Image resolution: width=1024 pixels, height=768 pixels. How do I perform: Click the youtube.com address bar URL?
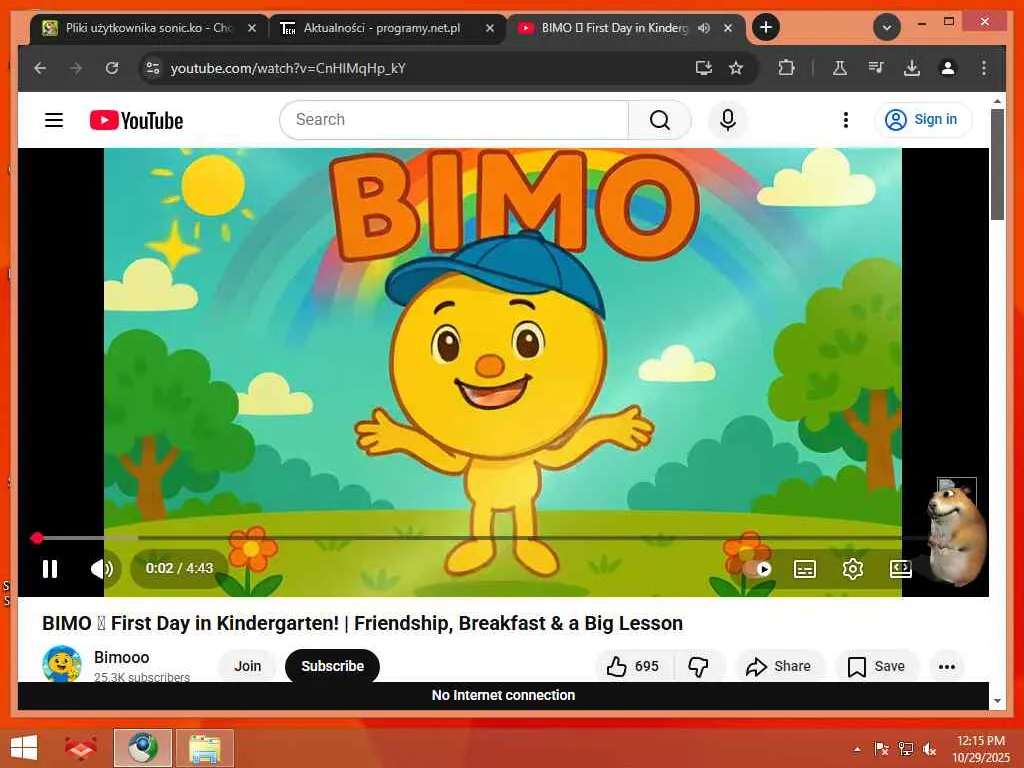coord(288,69)
